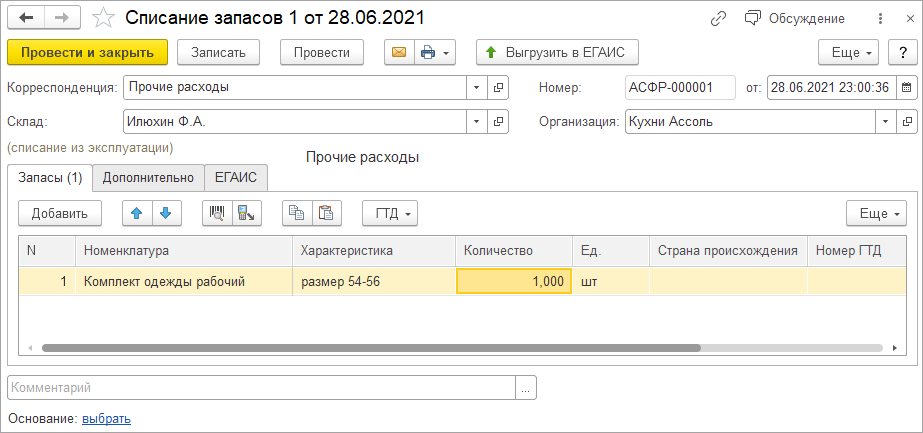Click the Корреспонденция field Прочие расходы

click(295, 88)
